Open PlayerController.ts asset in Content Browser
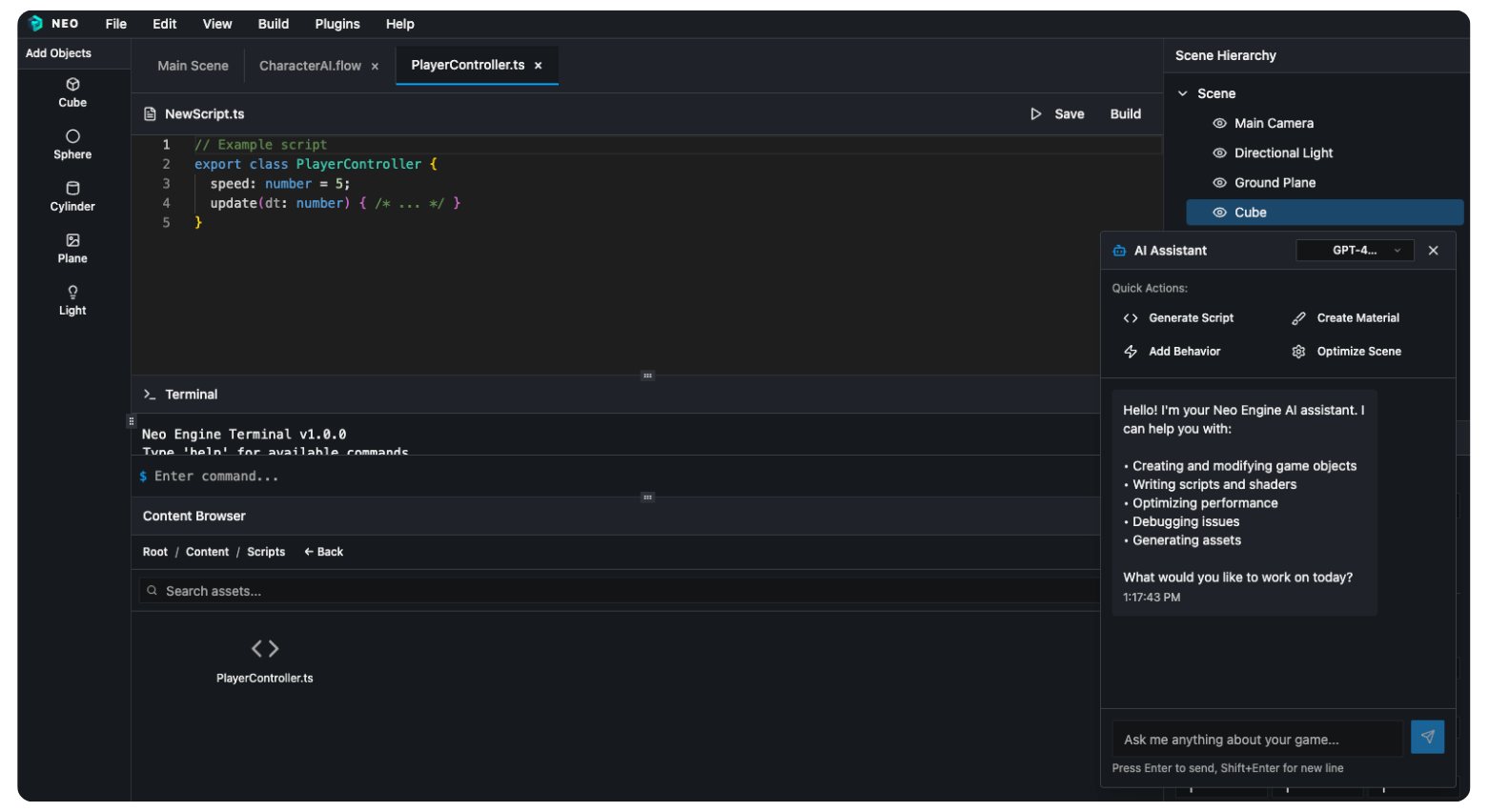Viewport: 1489px width, 812px height. click(265, 660)
